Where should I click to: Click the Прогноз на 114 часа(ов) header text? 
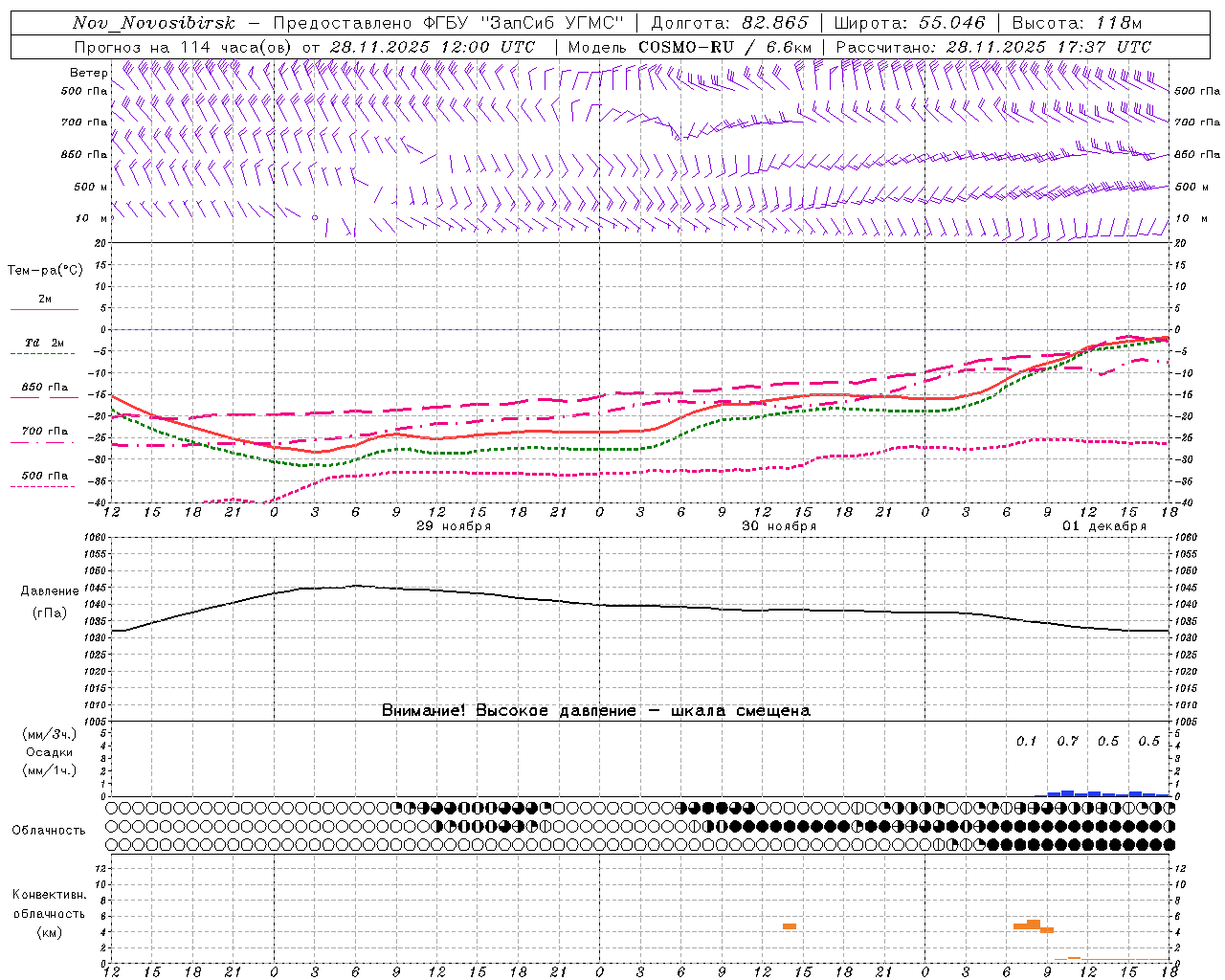point(185,47)
